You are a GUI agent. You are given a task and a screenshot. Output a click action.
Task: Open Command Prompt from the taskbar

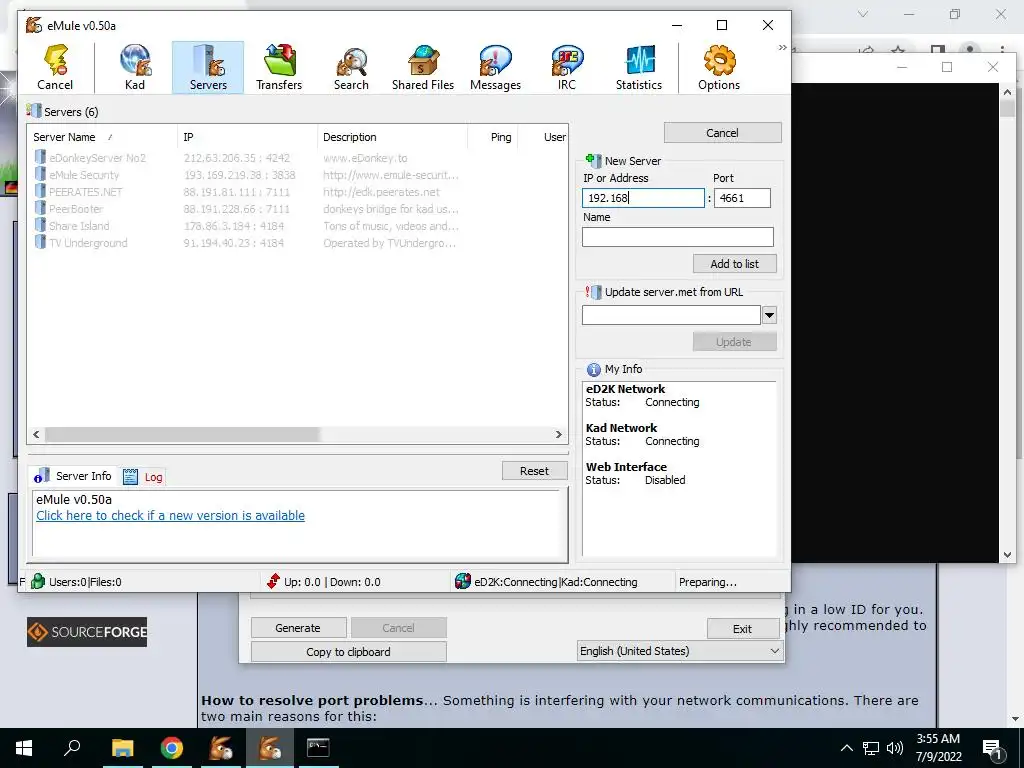[318, 748]
